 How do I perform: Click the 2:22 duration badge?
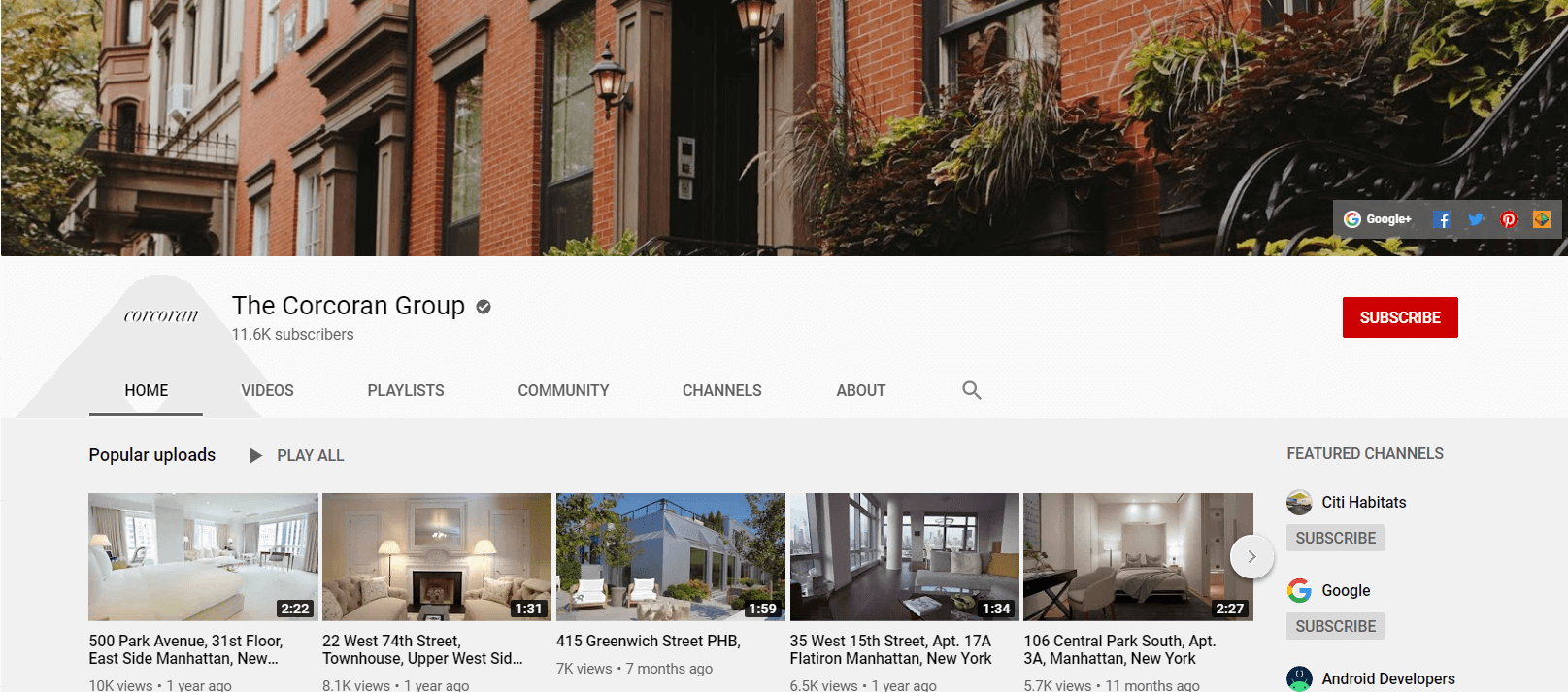[x=295, y=609]
